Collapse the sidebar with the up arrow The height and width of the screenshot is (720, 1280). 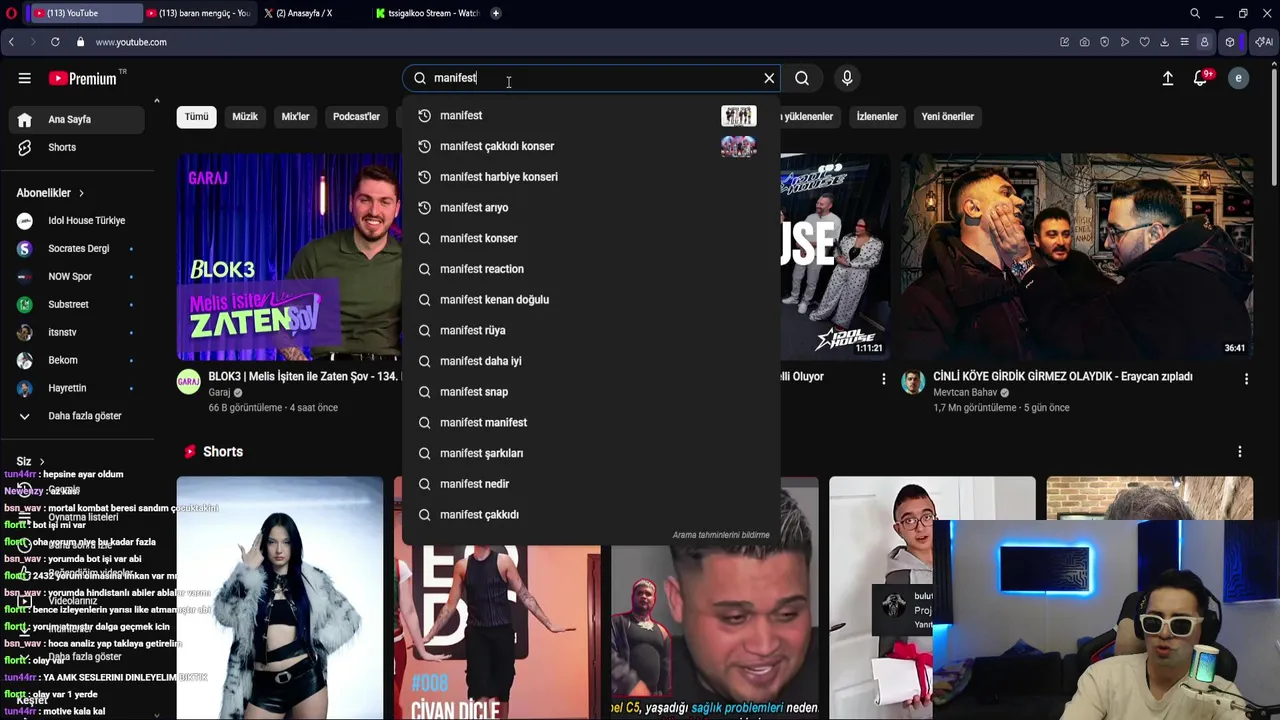(x=156, y=101)
